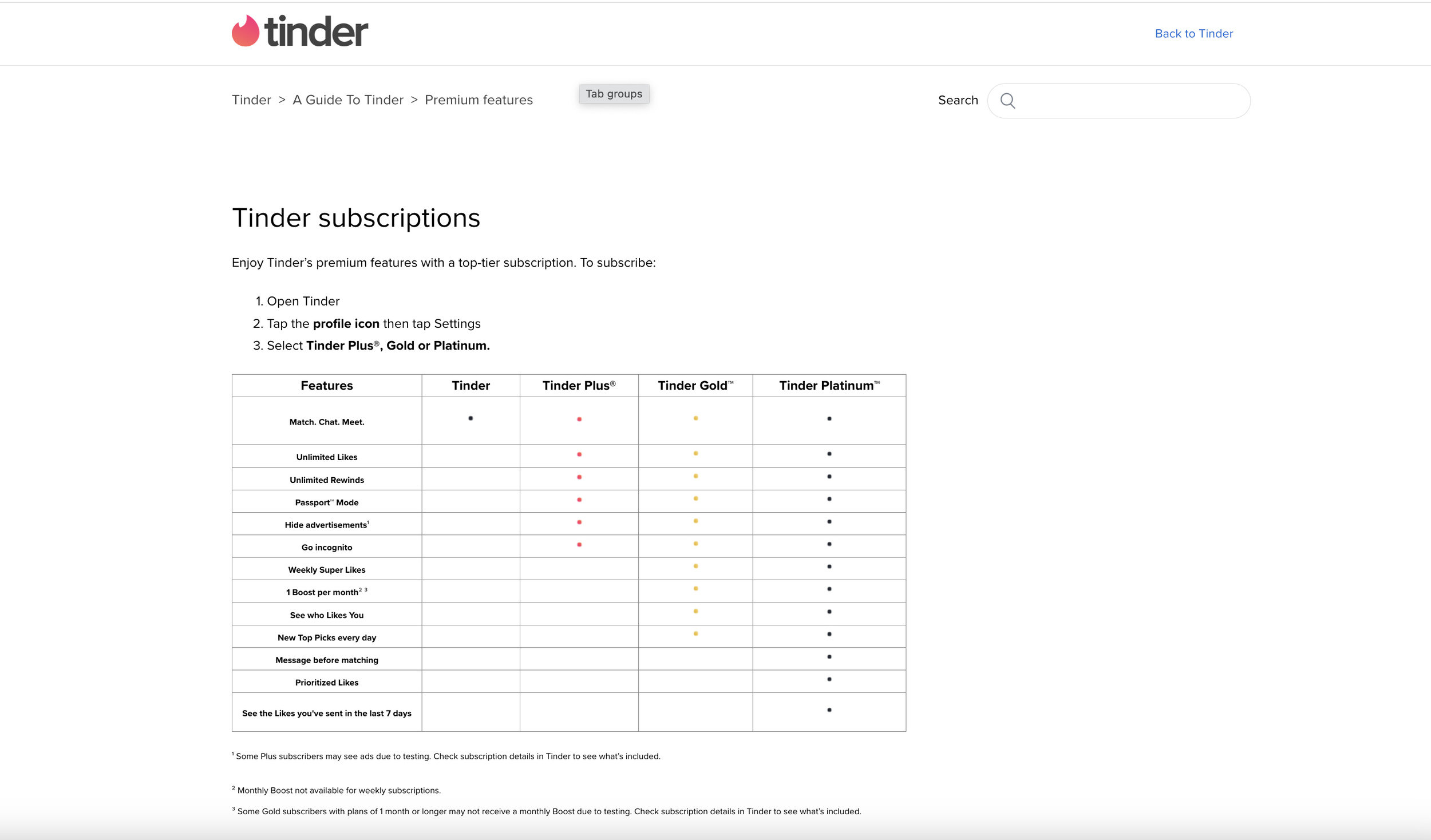Click Platinum dot for Message before matching
1431x840 pixels.
pyautogui.click(x=829, y=657)
